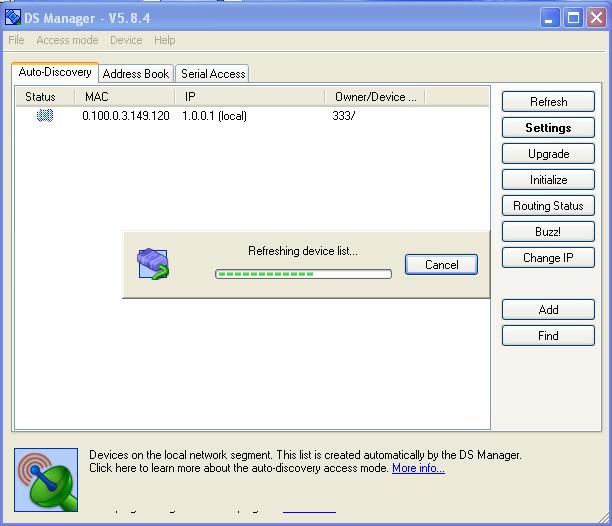Image resolution: width=612 pixels, height=526 pixels.
Task: Cancel the device list refresh
Action: [x=441, y=265]
